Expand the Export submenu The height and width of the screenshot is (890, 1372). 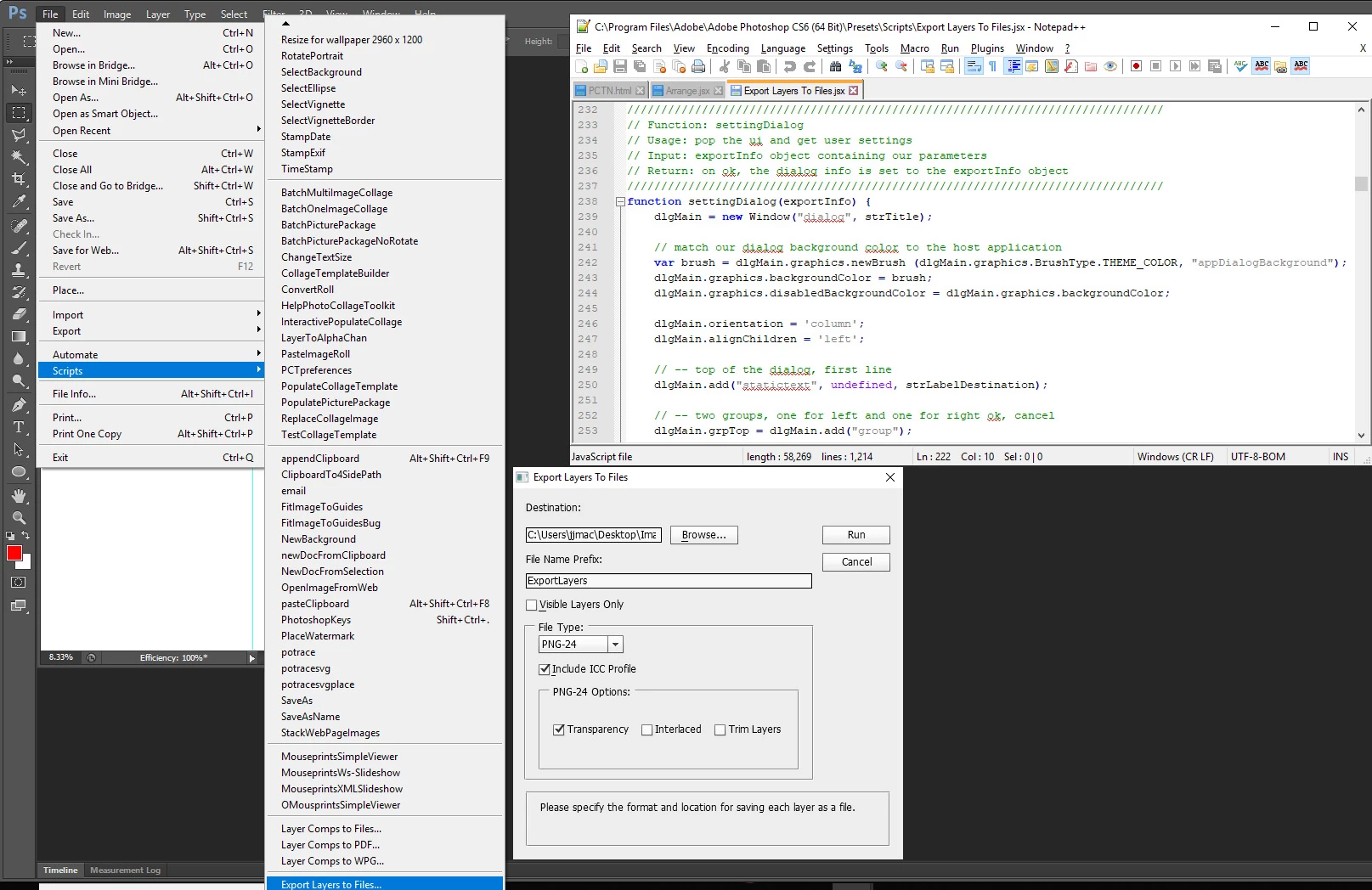pyautogui.click(x=151, y=331)
